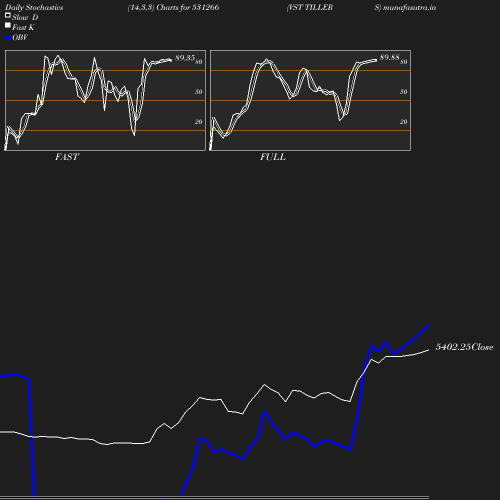Click inside the FAST stochastic chart panel
This screenshot has height=500, width=500.
point(105,100)
